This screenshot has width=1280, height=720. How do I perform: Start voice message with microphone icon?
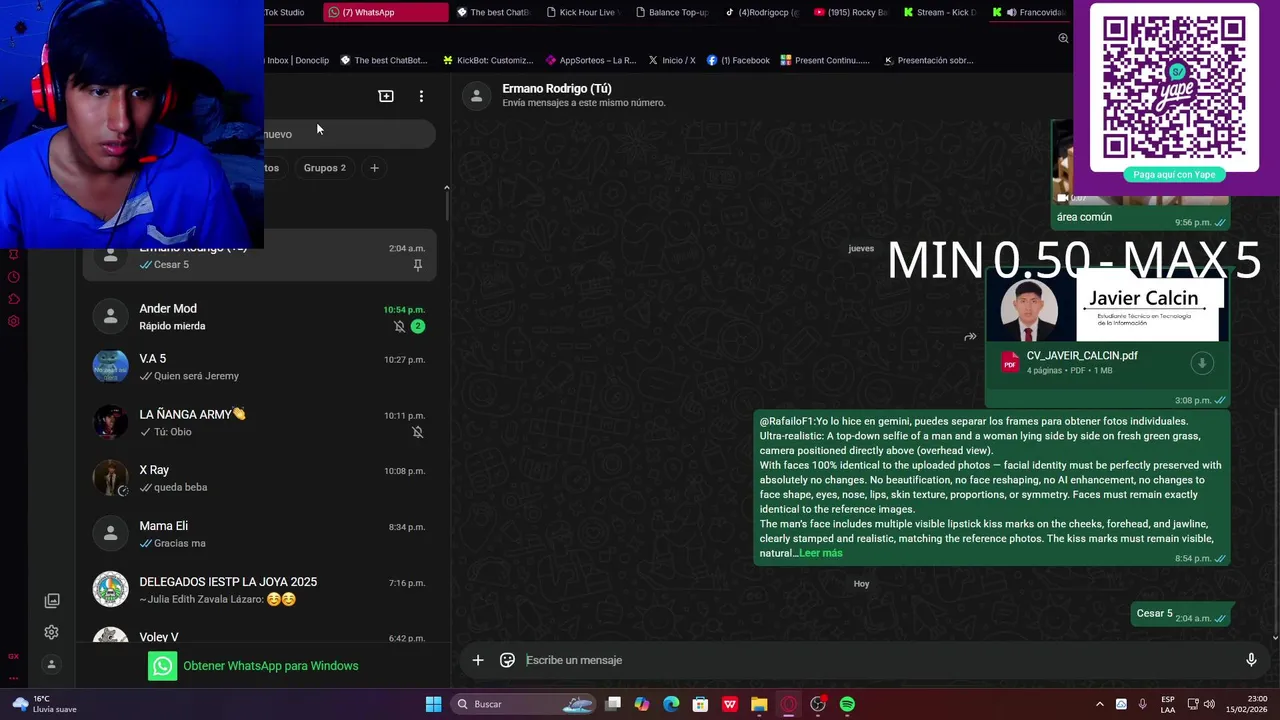(1250, 660)
